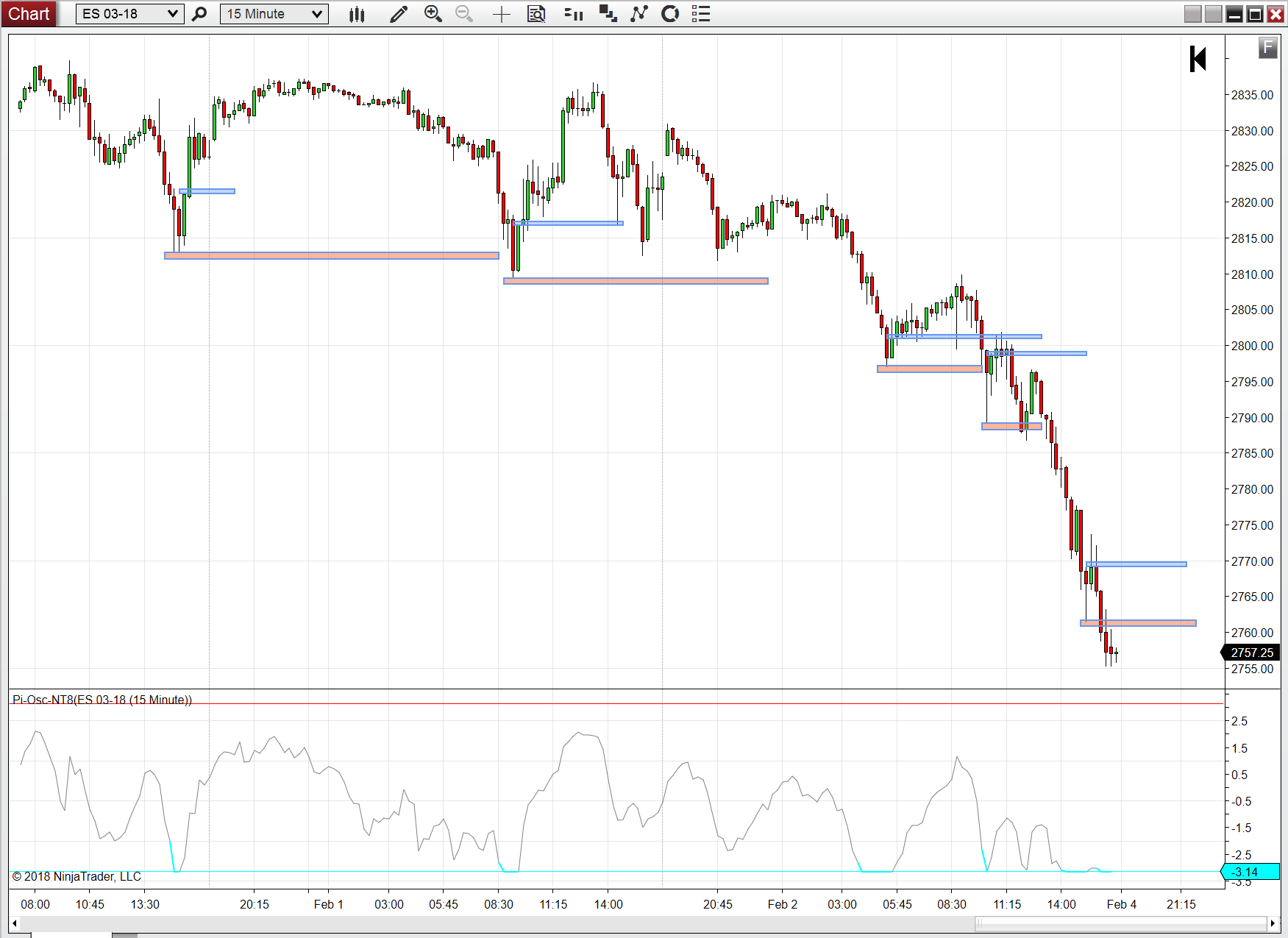Viewport: 1288px width, 938px height.
Task: Click the Feb 2 time axis label
Action: tap(782, 904)
